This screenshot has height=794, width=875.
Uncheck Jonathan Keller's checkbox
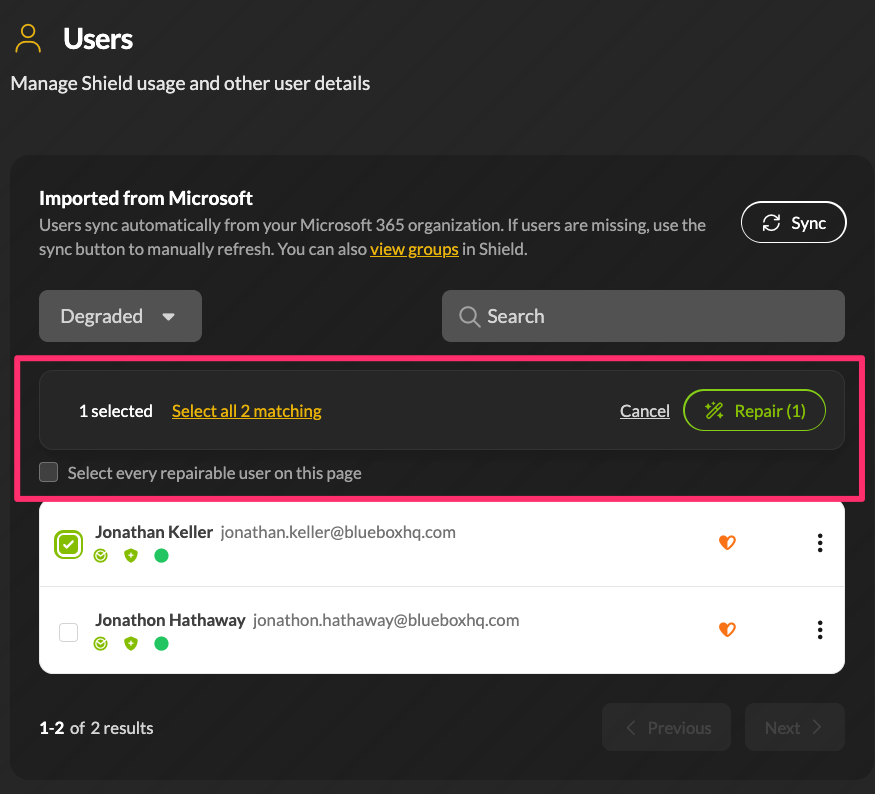tap(69, 544)
